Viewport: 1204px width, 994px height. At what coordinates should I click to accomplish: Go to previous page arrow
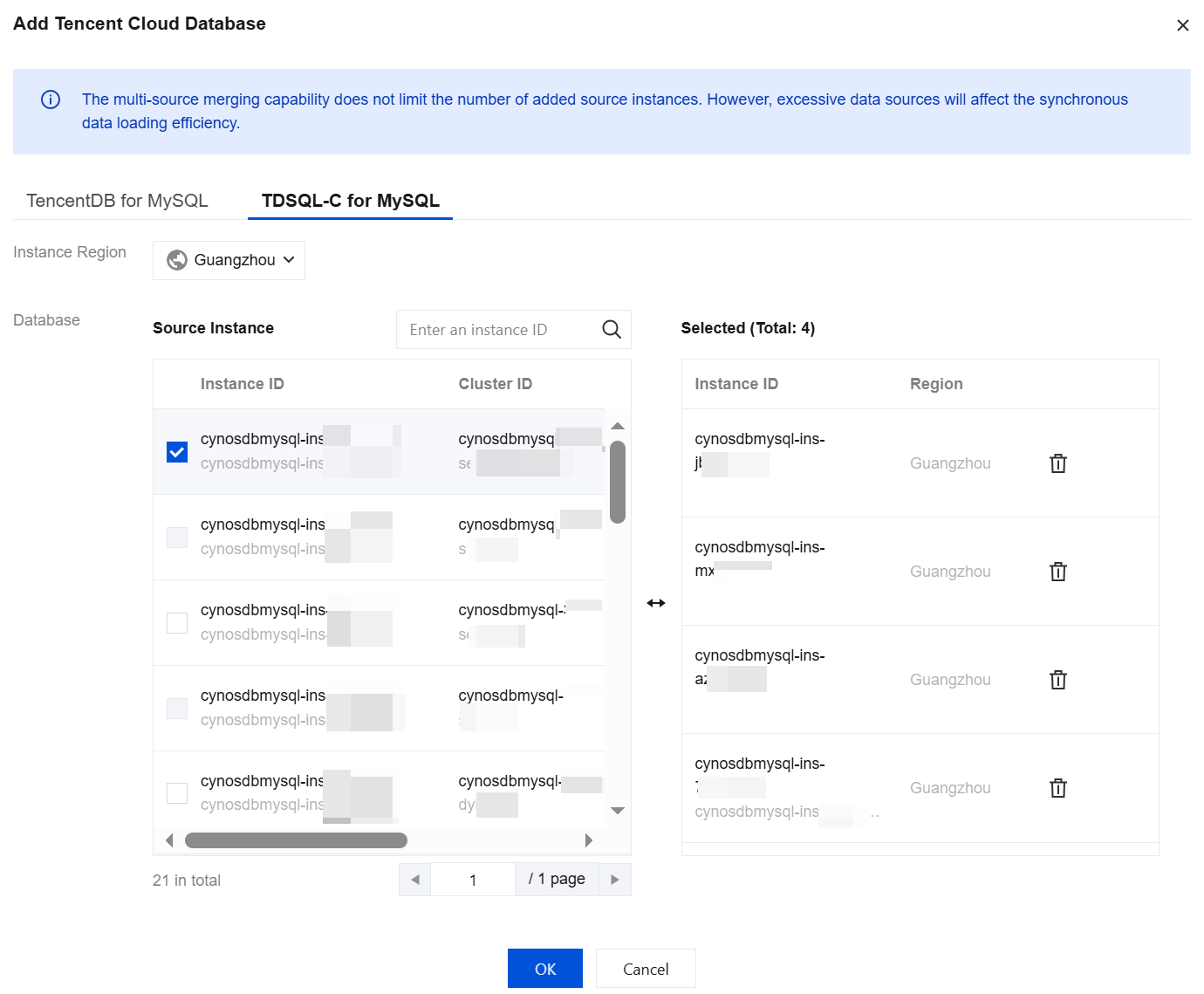pyautogui.click(x=415, y=880)
